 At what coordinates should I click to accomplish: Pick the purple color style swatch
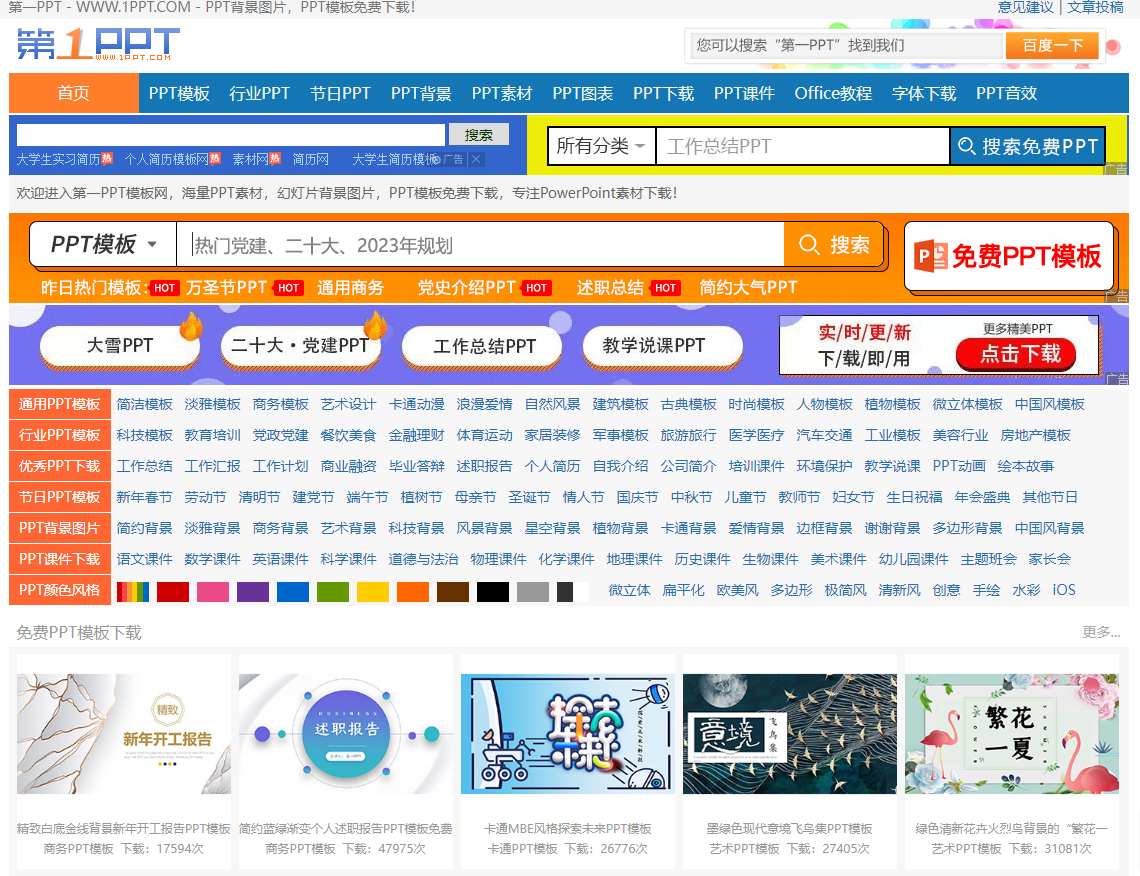click(253, 591)
